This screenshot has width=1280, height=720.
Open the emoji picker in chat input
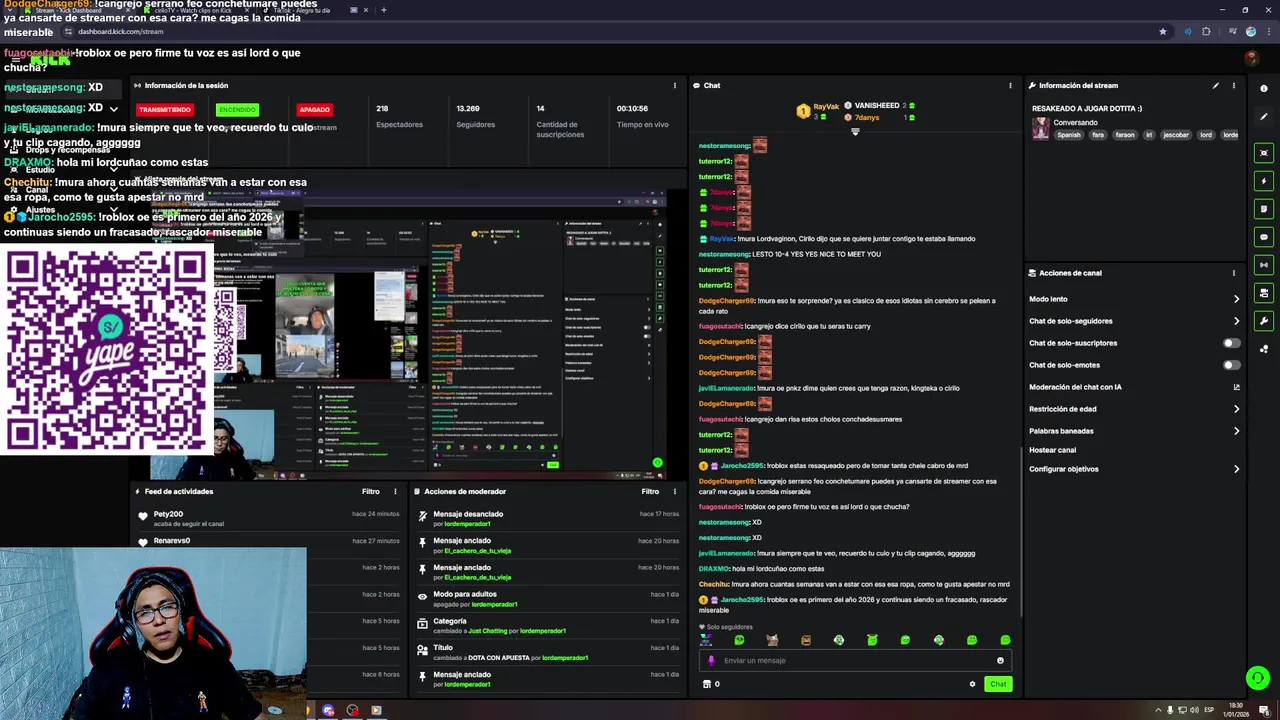[1000, 660]
